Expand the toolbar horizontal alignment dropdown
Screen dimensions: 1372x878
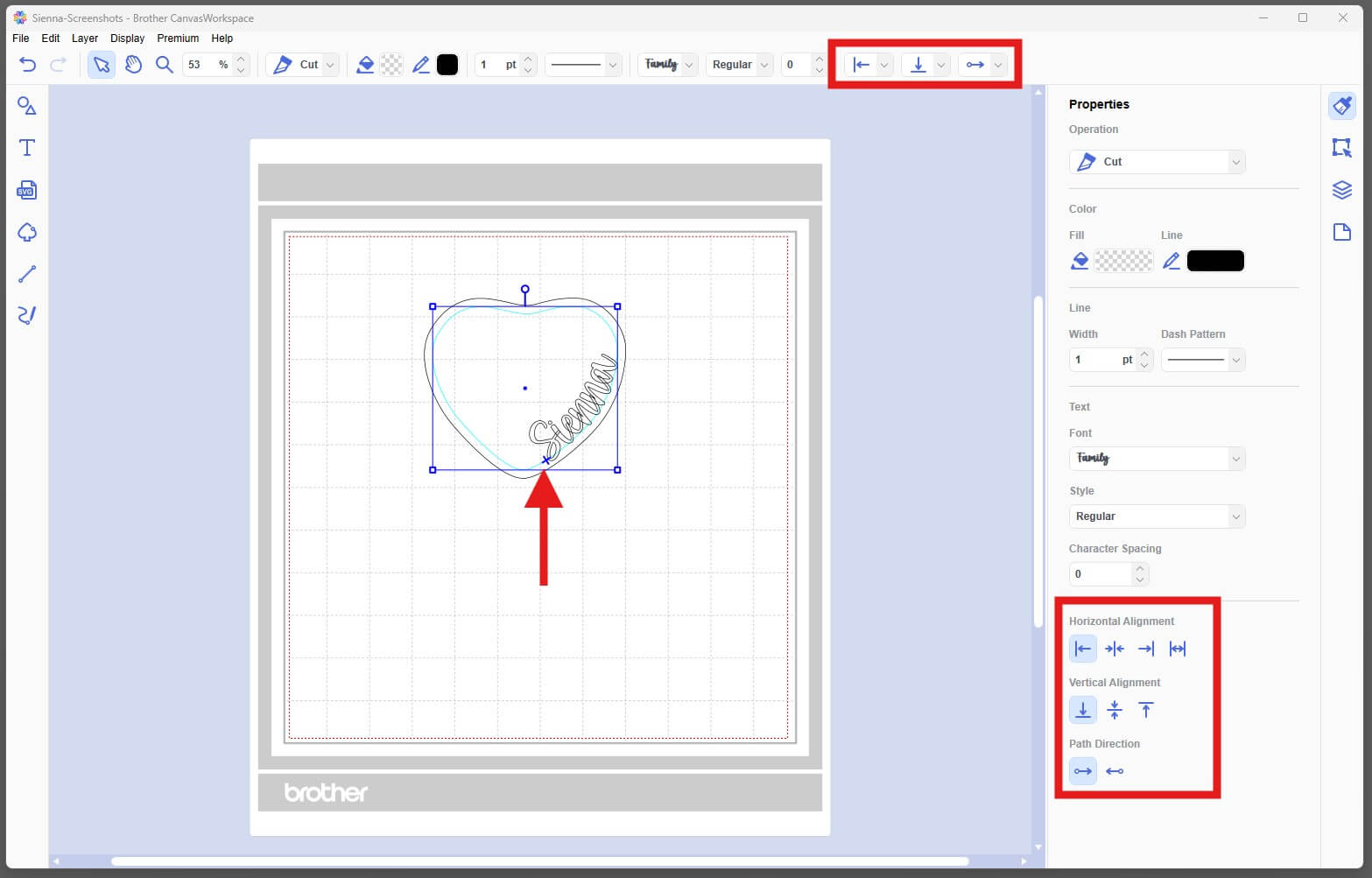pyautogui.click(x=884, y=65)
